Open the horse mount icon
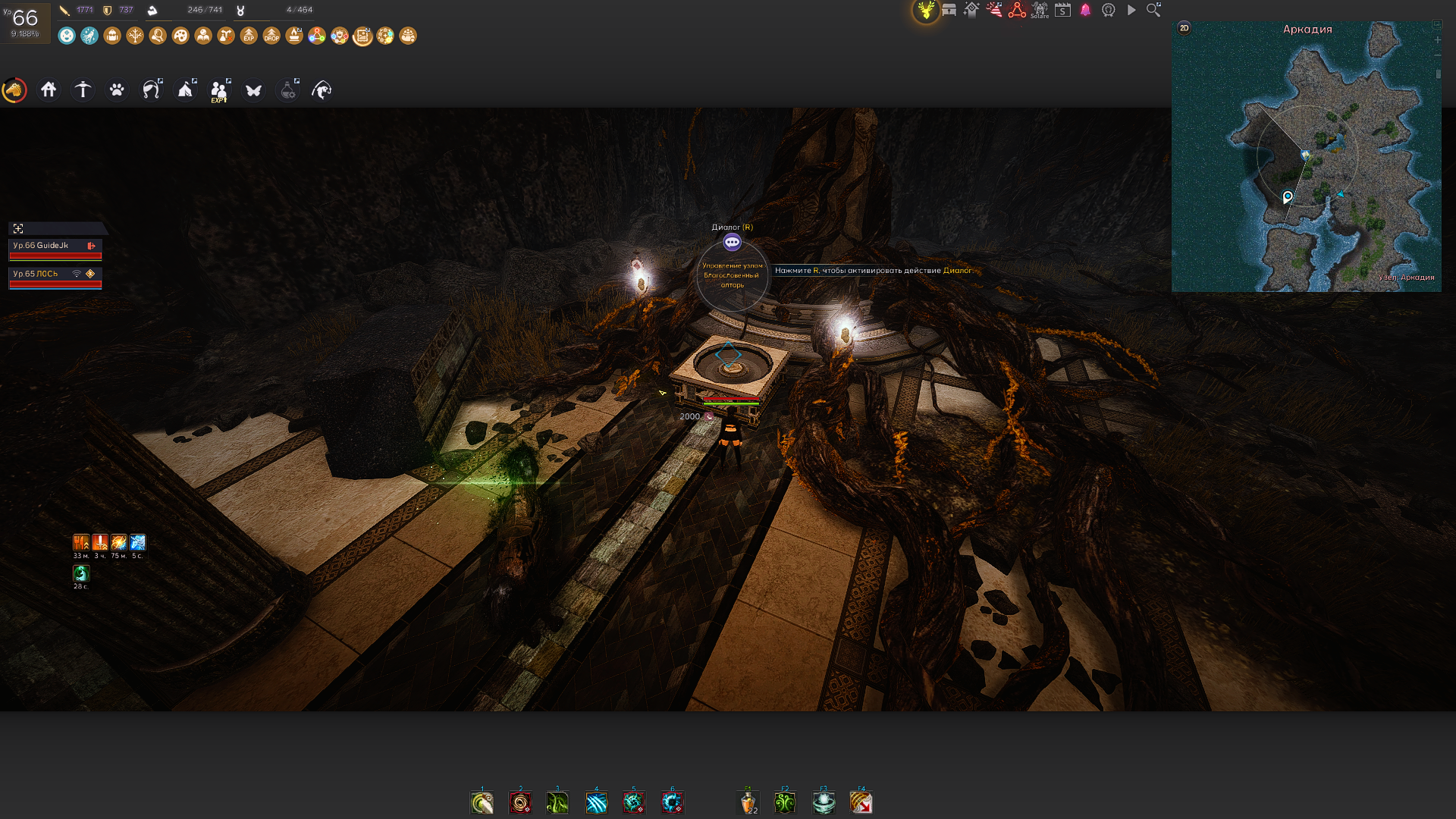 click(x=14, y=90)
